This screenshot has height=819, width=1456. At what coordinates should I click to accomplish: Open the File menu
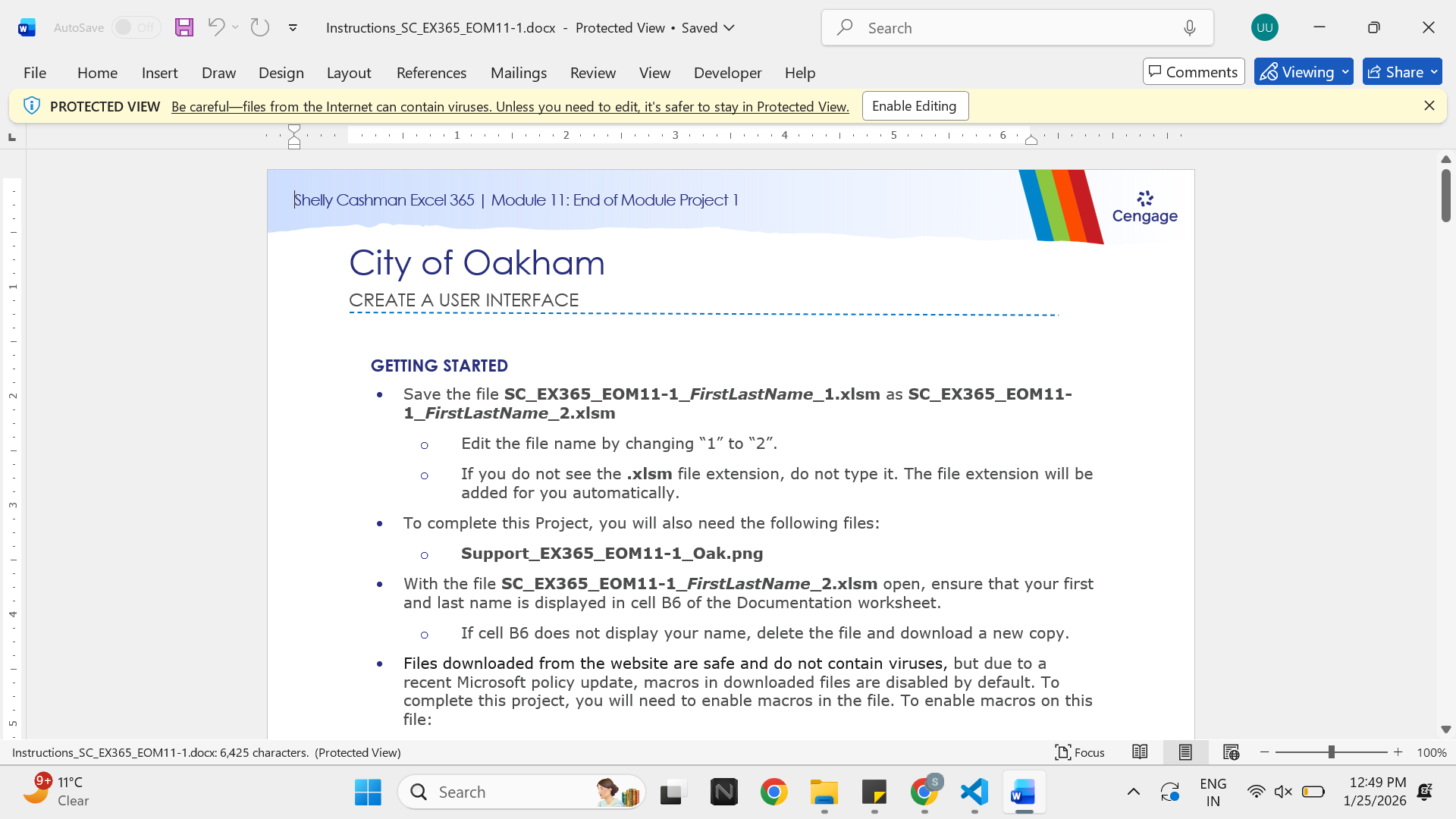(x=35, y=73)
